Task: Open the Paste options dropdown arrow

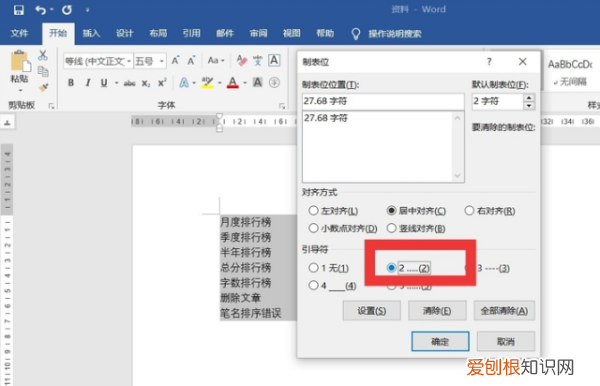Action: 21,91
